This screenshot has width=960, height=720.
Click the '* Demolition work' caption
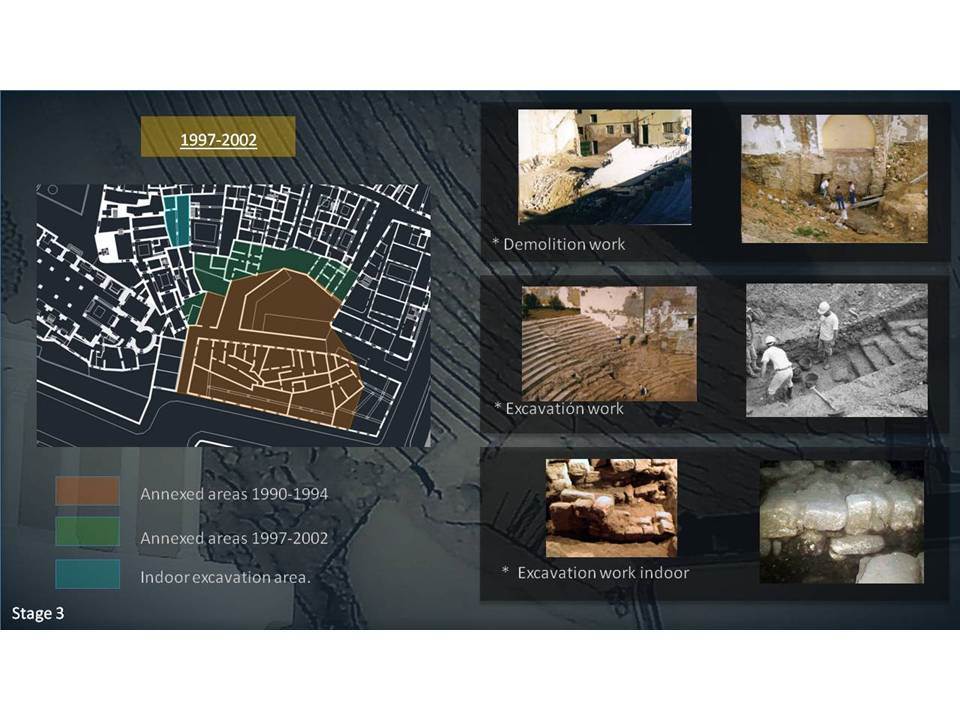click(558, 244)
